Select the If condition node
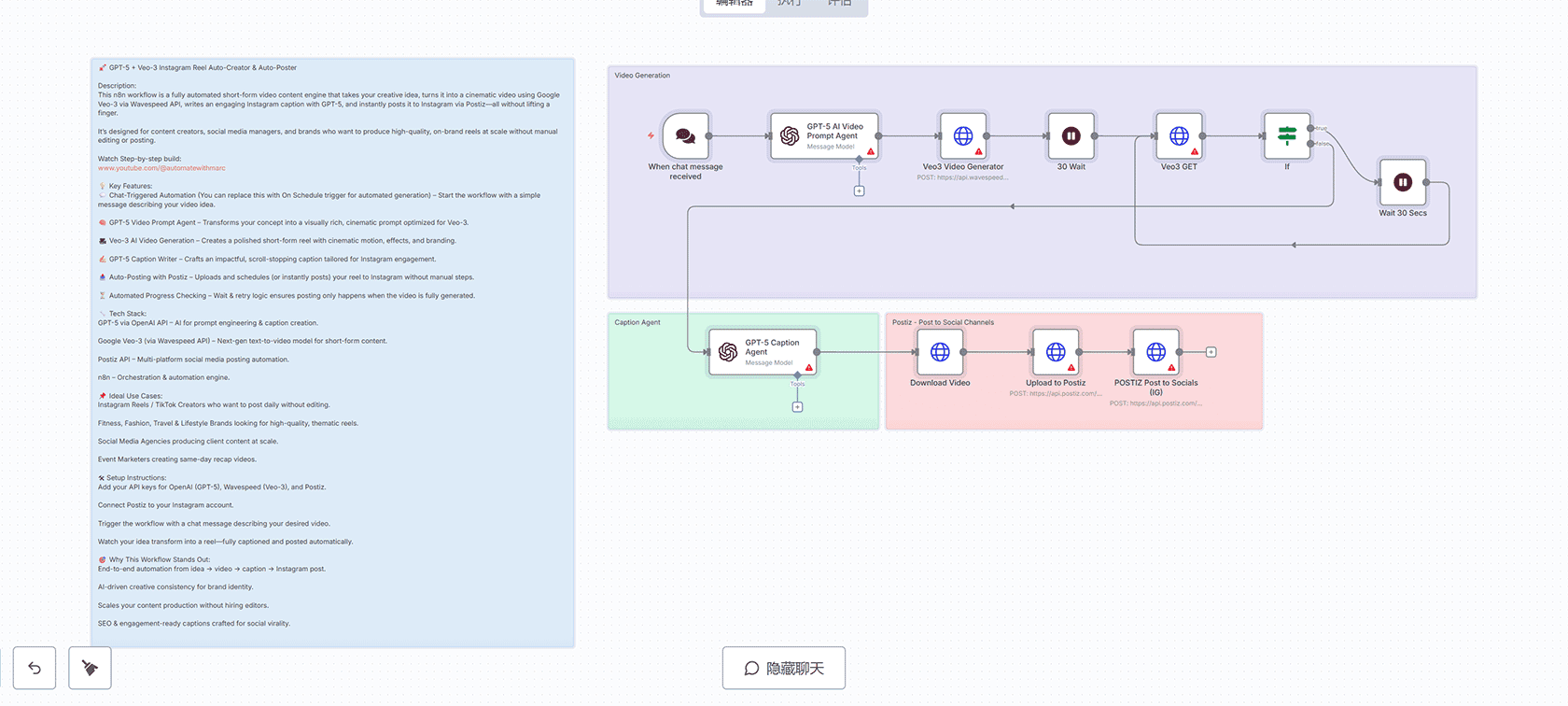 tap(1287, 136)
